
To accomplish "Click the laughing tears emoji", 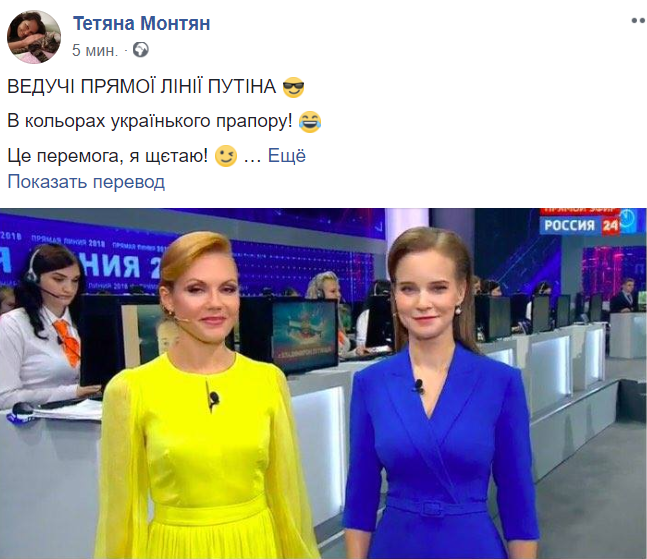I will [x=310, y=122].
